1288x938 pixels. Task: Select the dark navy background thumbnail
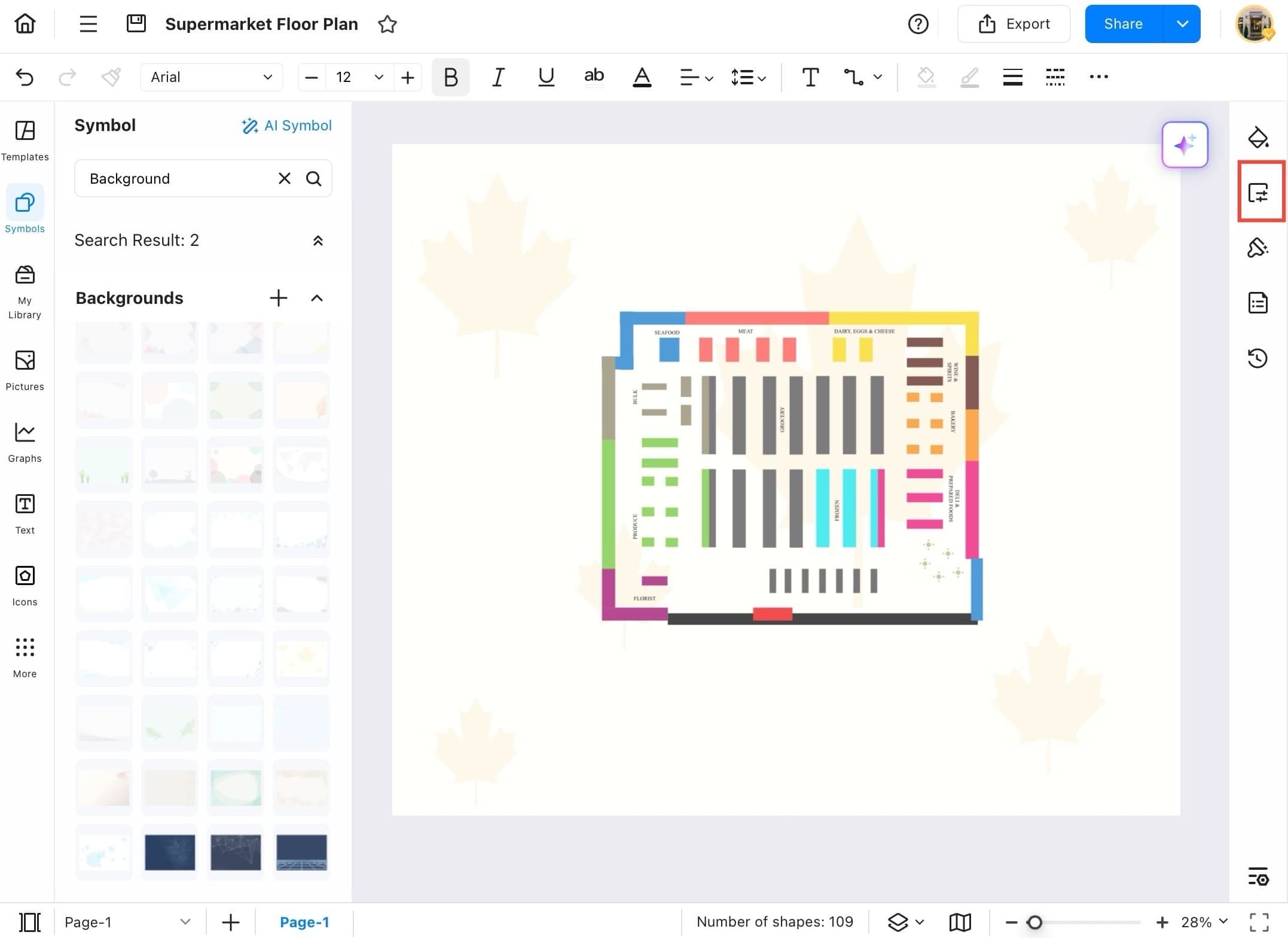tap(170, 852)
